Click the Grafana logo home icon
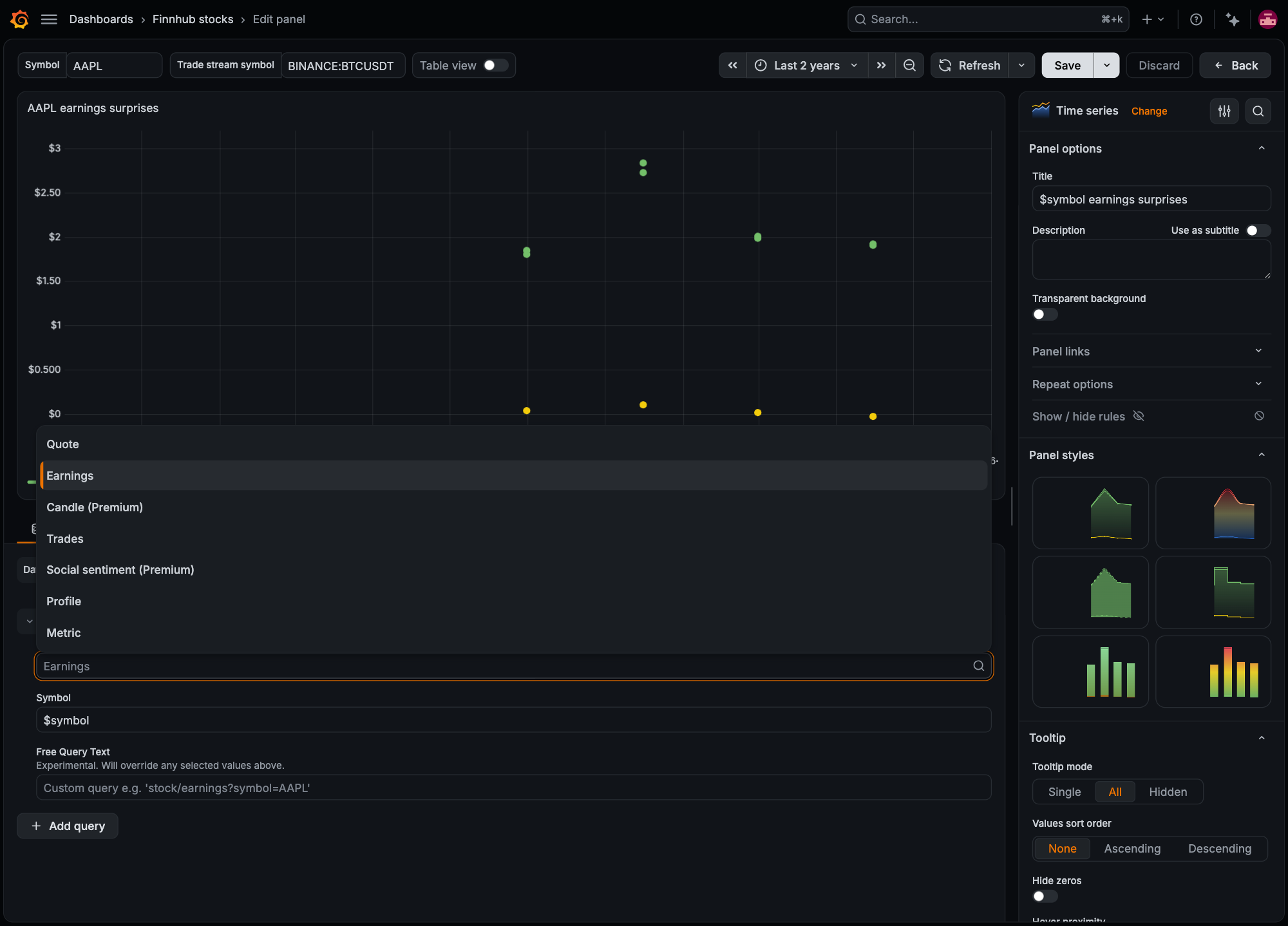1288x926 pixels. (x=19, y=19)
